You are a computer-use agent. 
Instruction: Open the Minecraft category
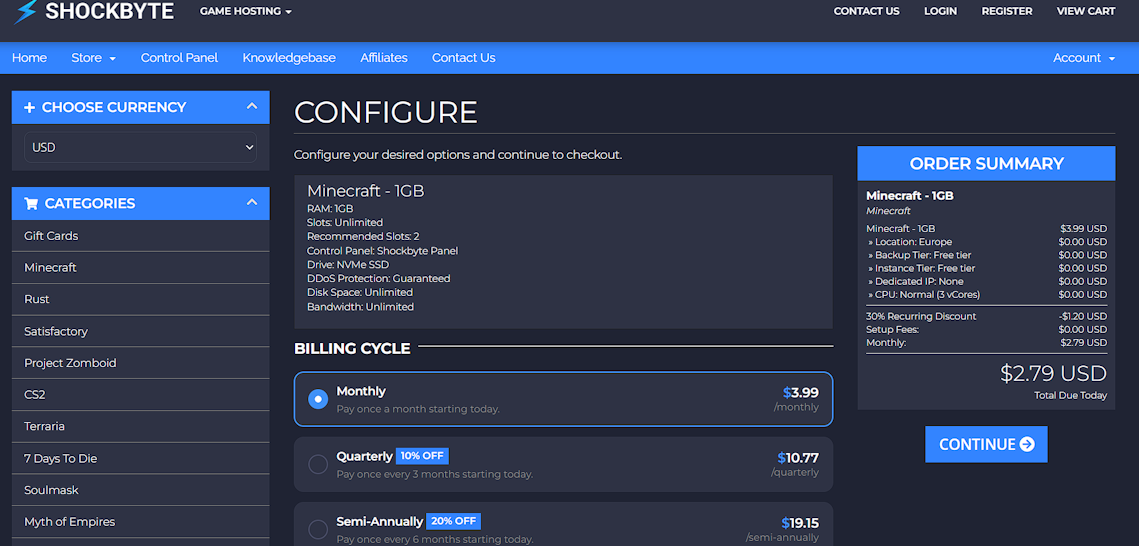tap(140, 268)
